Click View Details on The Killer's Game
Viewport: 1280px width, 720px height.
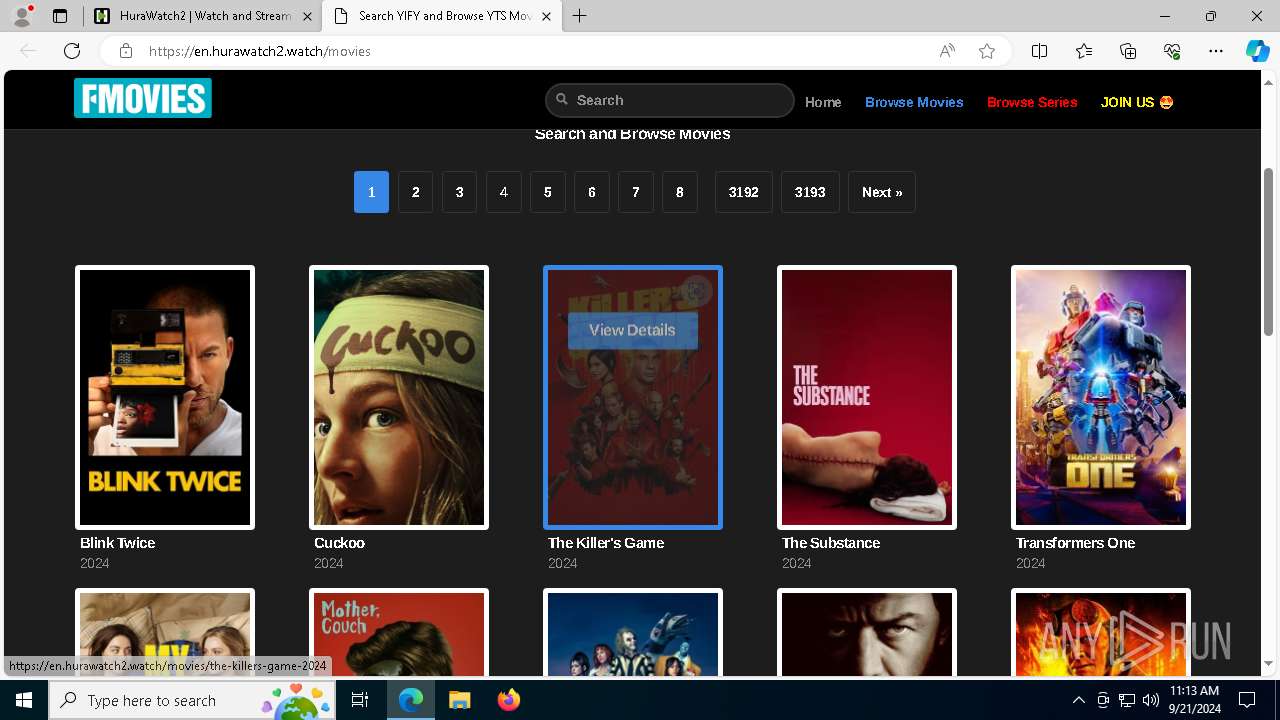[x=632, y=330]
